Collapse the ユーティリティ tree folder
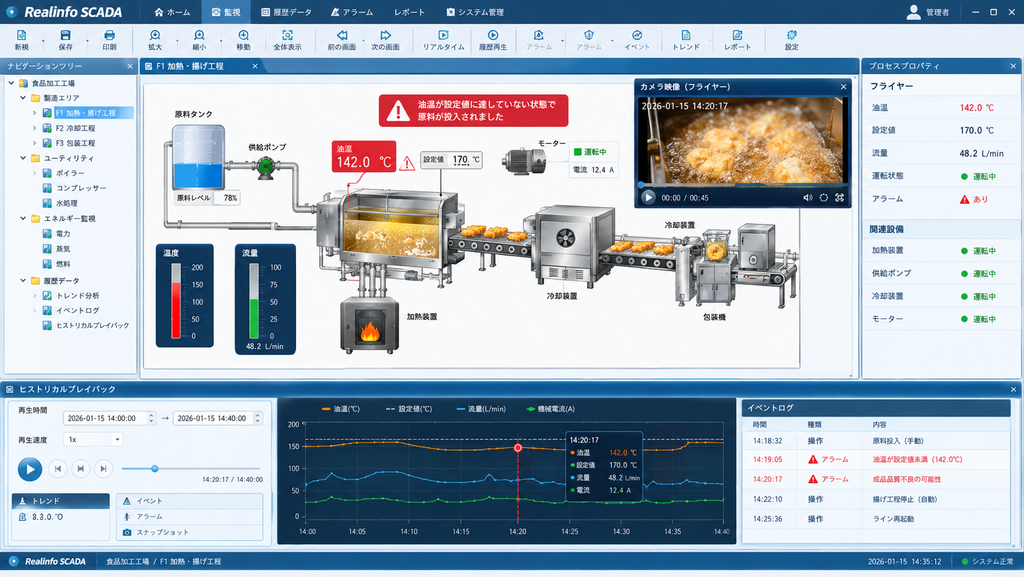The height and width of the screenshot is (577, 1024). point(23,158)
